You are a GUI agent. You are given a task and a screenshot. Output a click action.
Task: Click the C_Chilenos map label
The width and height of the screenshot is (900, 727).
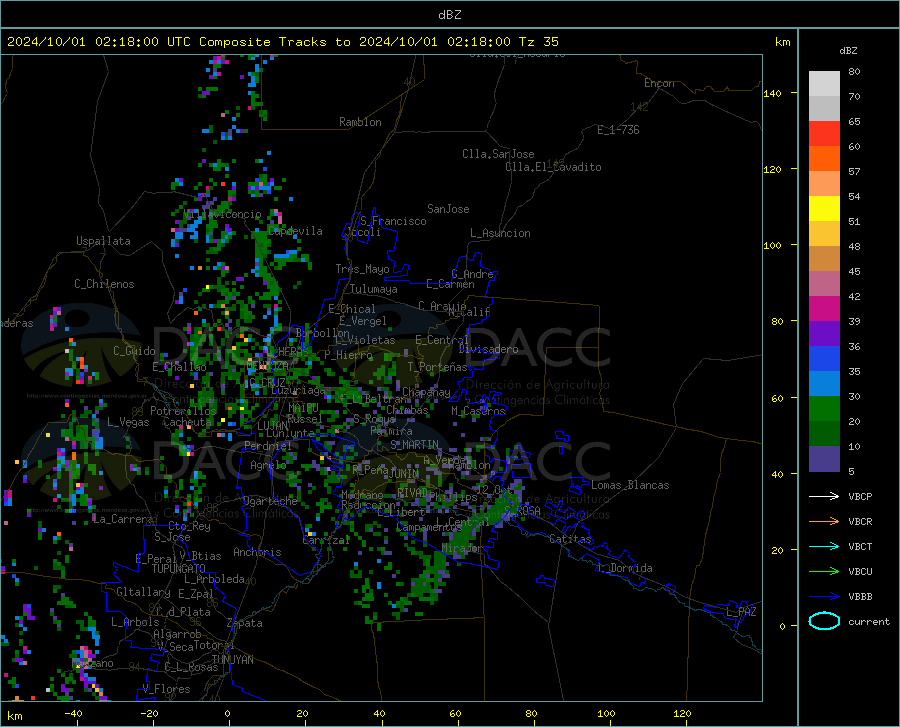[104, 284]
